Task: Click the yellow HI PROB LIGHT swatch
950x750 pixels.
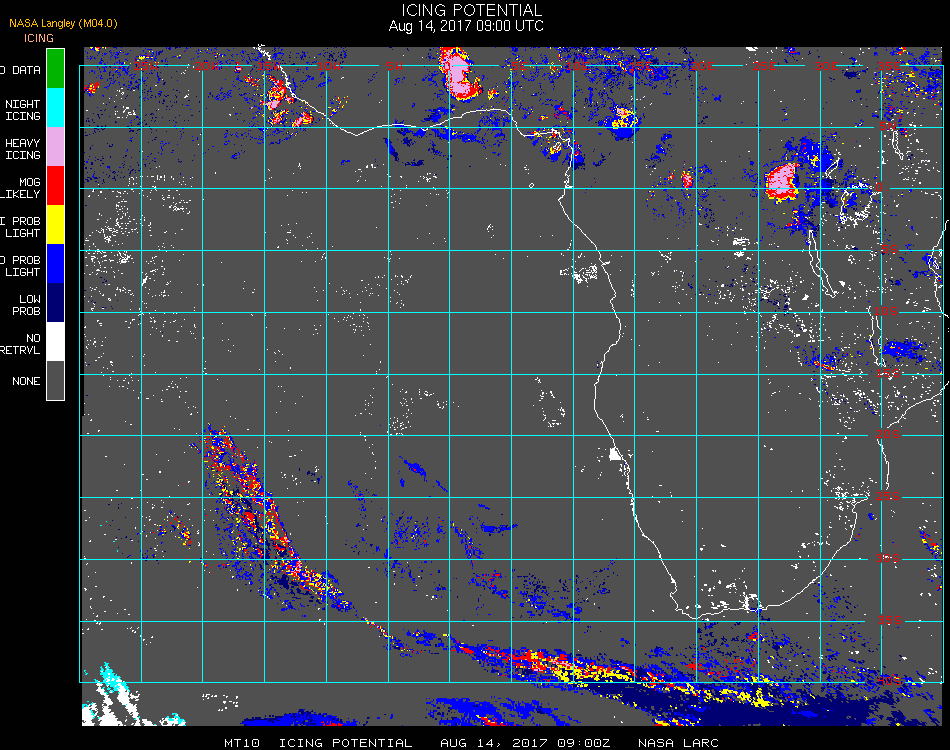Action: click(x=55, y=225)
